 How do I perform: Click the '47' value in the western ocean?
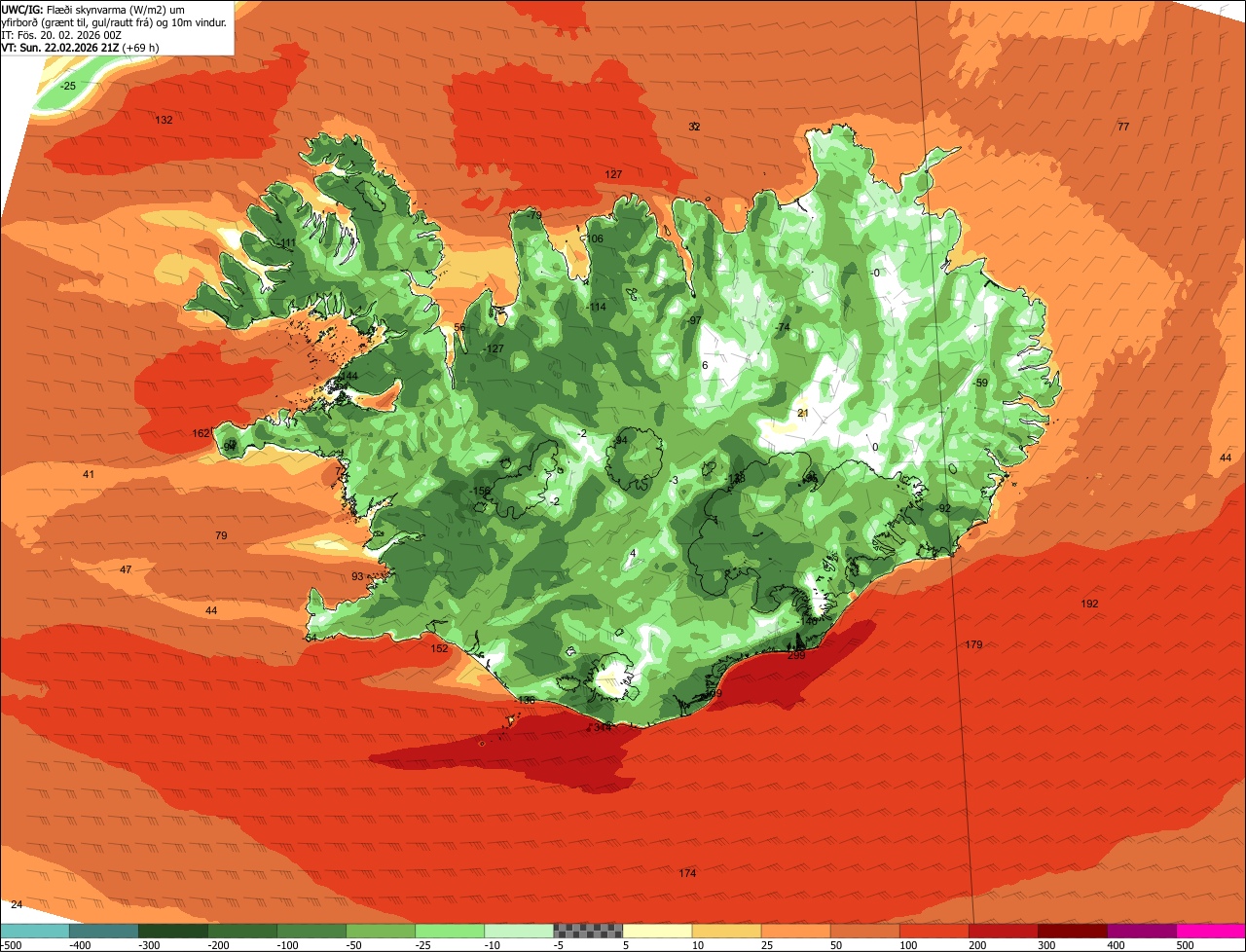click(x=126, y=569)
